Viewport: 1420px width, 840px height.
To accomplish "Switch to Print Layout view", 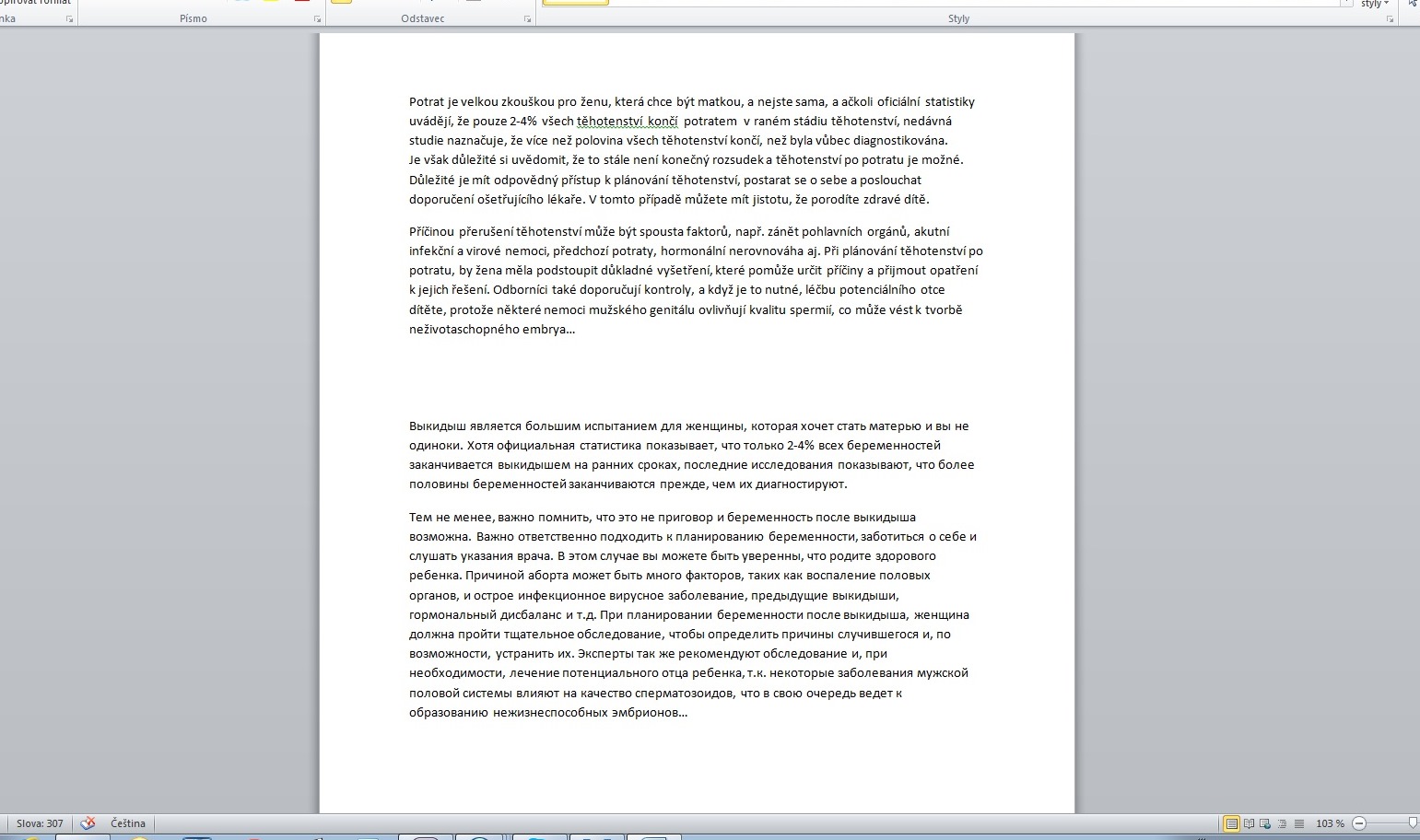I will 1231,823.
